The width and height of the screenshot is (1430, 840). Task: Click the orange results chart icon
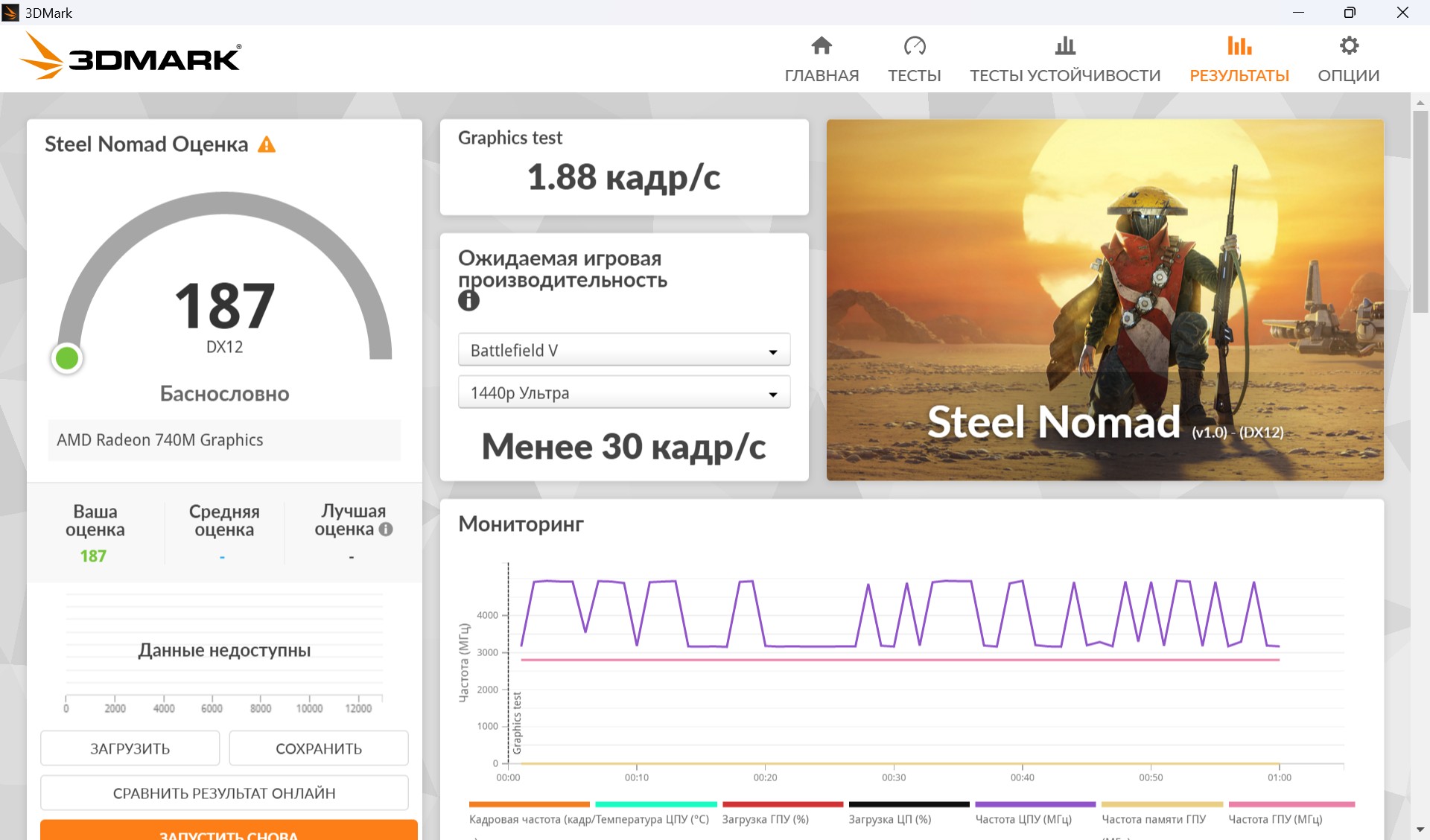coord(1239,45)
